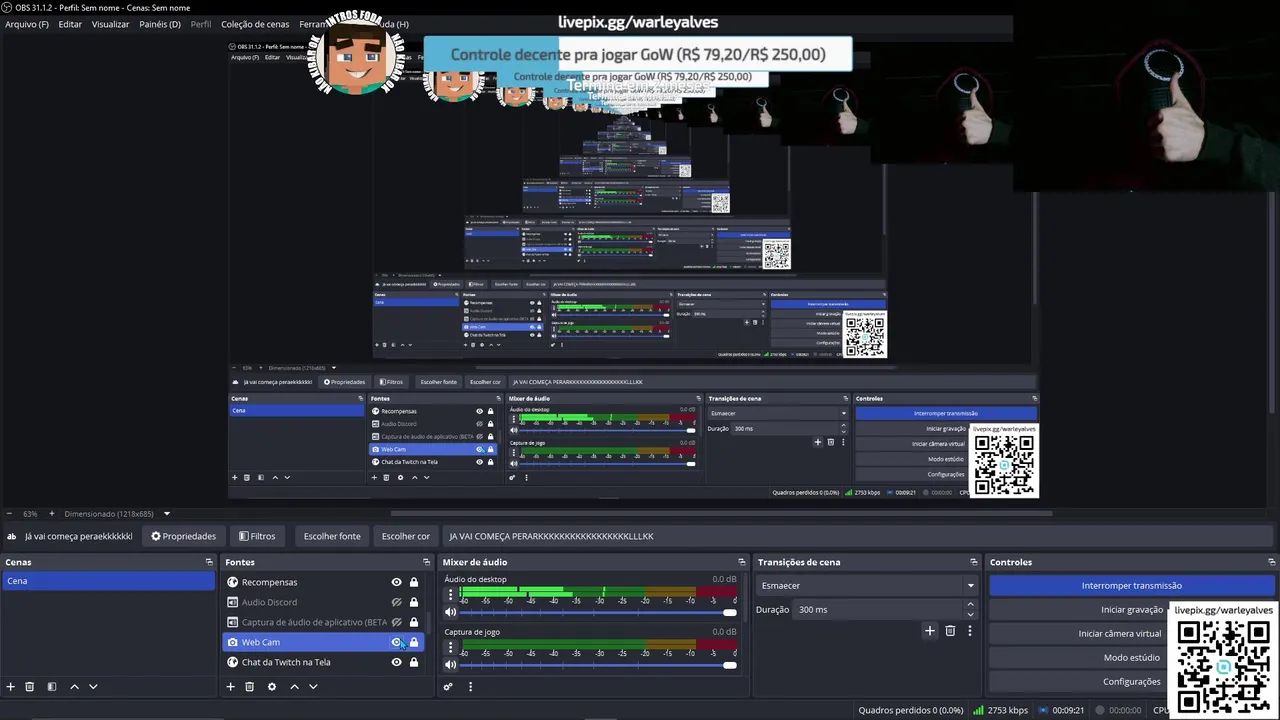Pop out the Mixer de áudio dock
Viewport: 1280px width, 720px height.
741,562
